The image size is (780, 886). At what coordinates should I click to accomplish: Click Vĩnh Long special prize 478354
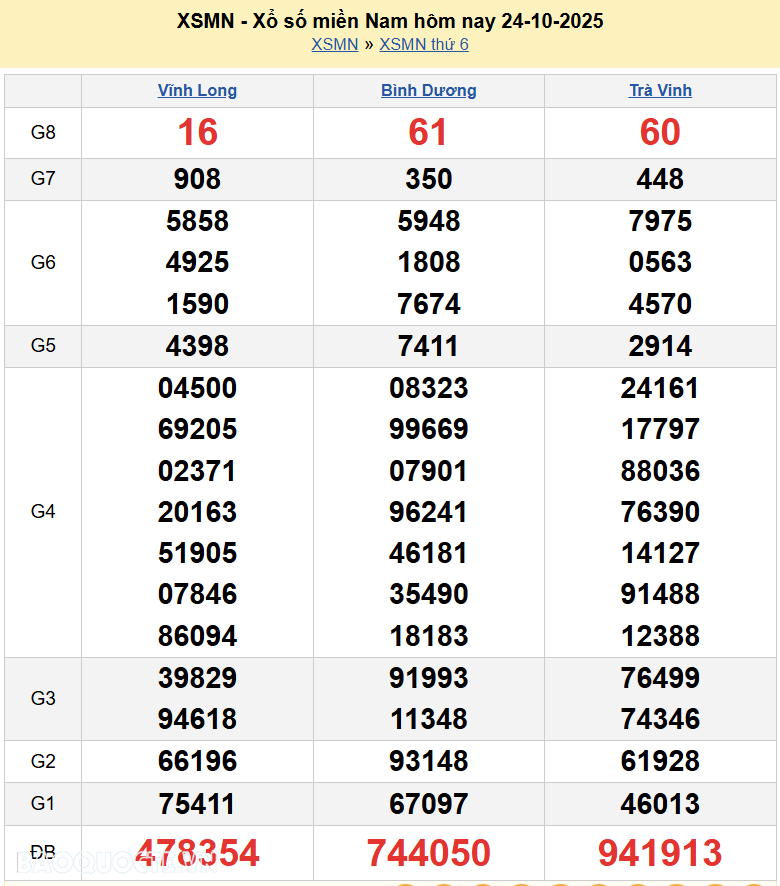(197, 853)
